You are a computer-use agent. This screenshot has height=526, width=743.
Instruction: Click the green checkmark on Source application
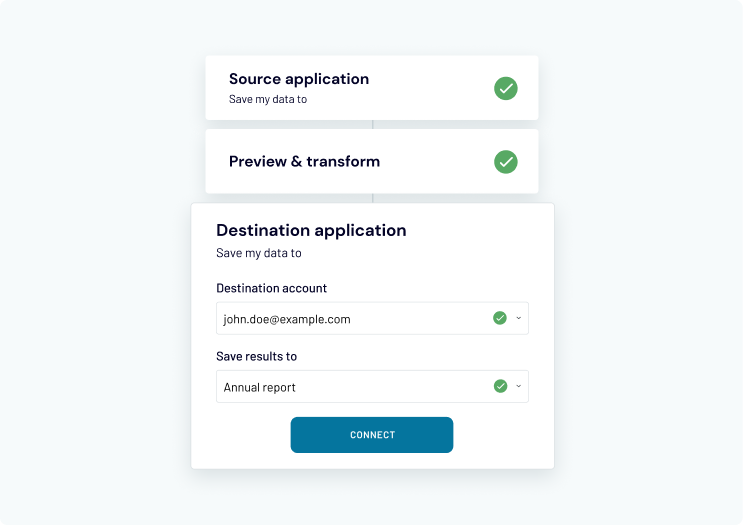pyautogui.click(x=506, y=88)
